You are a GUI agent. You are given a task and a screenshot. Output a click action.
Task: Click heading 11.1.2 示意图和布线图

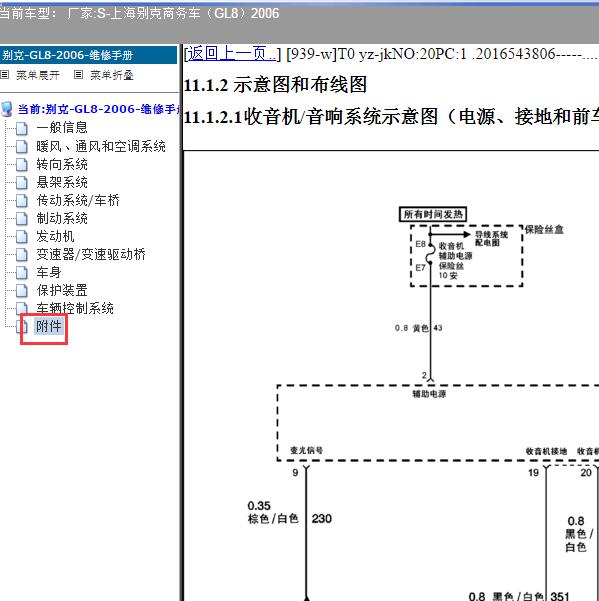pyautogui.click(x=275, y=85)
